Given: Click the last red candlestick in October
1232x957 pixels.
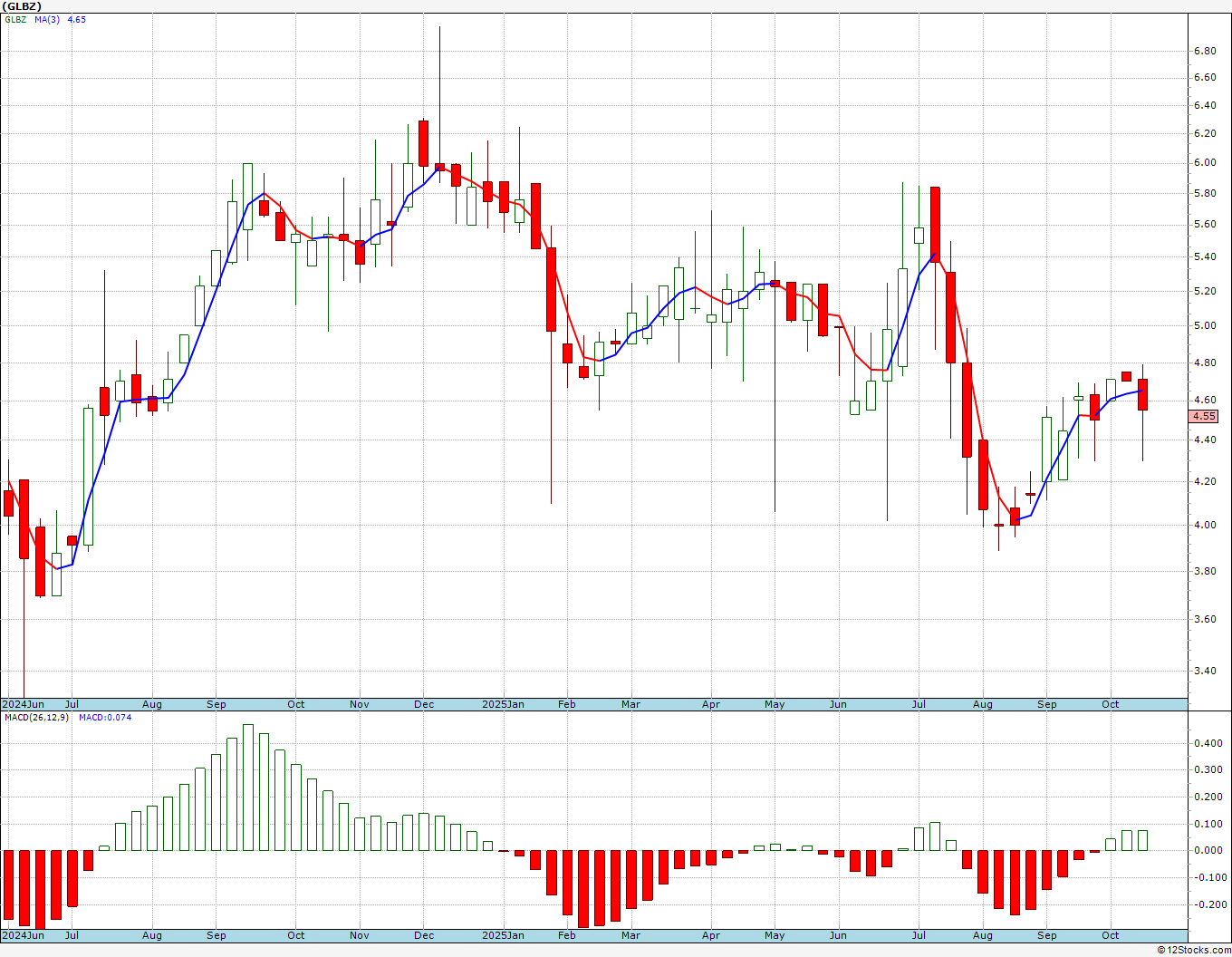Looking at the screenshot, I should click(x=1142, y=394).
